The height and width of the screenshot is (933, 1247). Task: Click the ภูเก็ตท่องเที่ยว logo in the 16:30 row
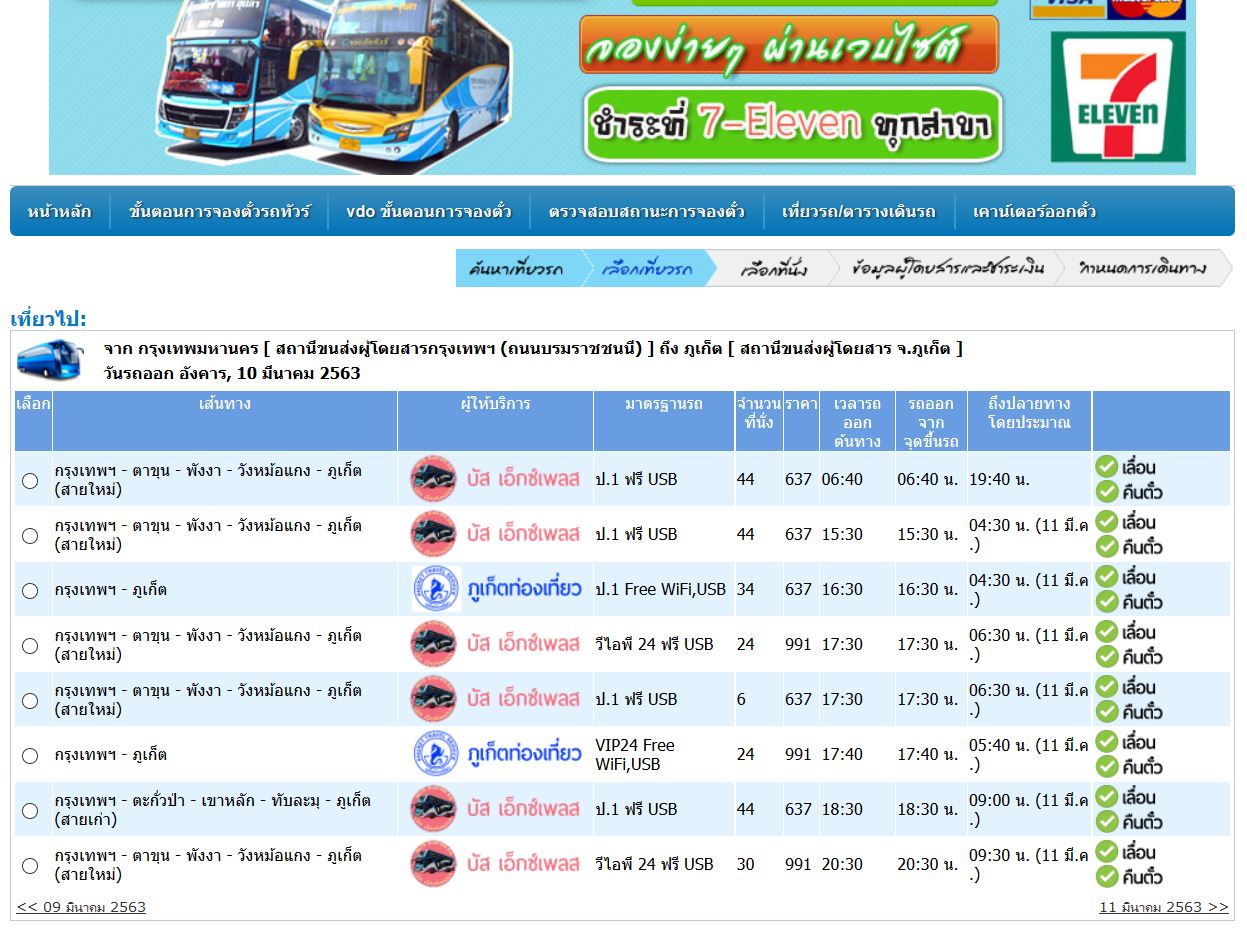click(495, 589)
